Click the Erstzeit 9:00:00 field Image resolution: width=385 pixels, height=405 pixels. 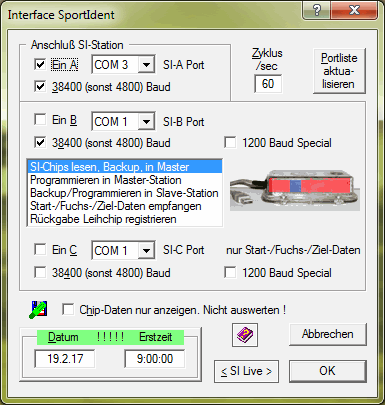pos(155,359)
